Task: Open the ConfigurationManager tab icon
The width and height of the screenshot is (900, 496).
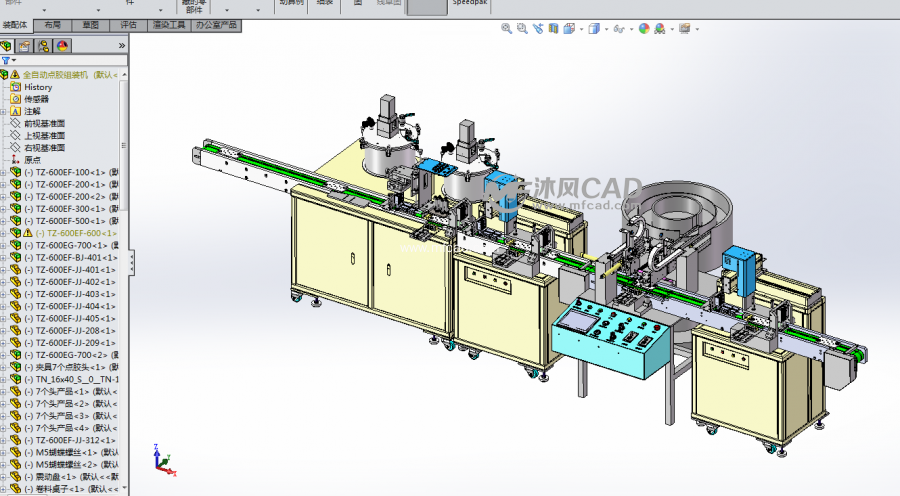Action: [x=44, y=45]
